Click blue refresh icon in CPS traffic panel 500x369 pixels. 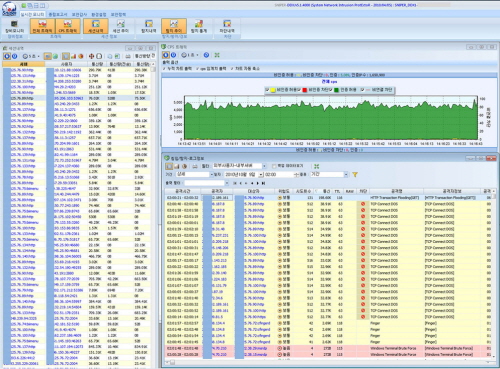[206, 55]
